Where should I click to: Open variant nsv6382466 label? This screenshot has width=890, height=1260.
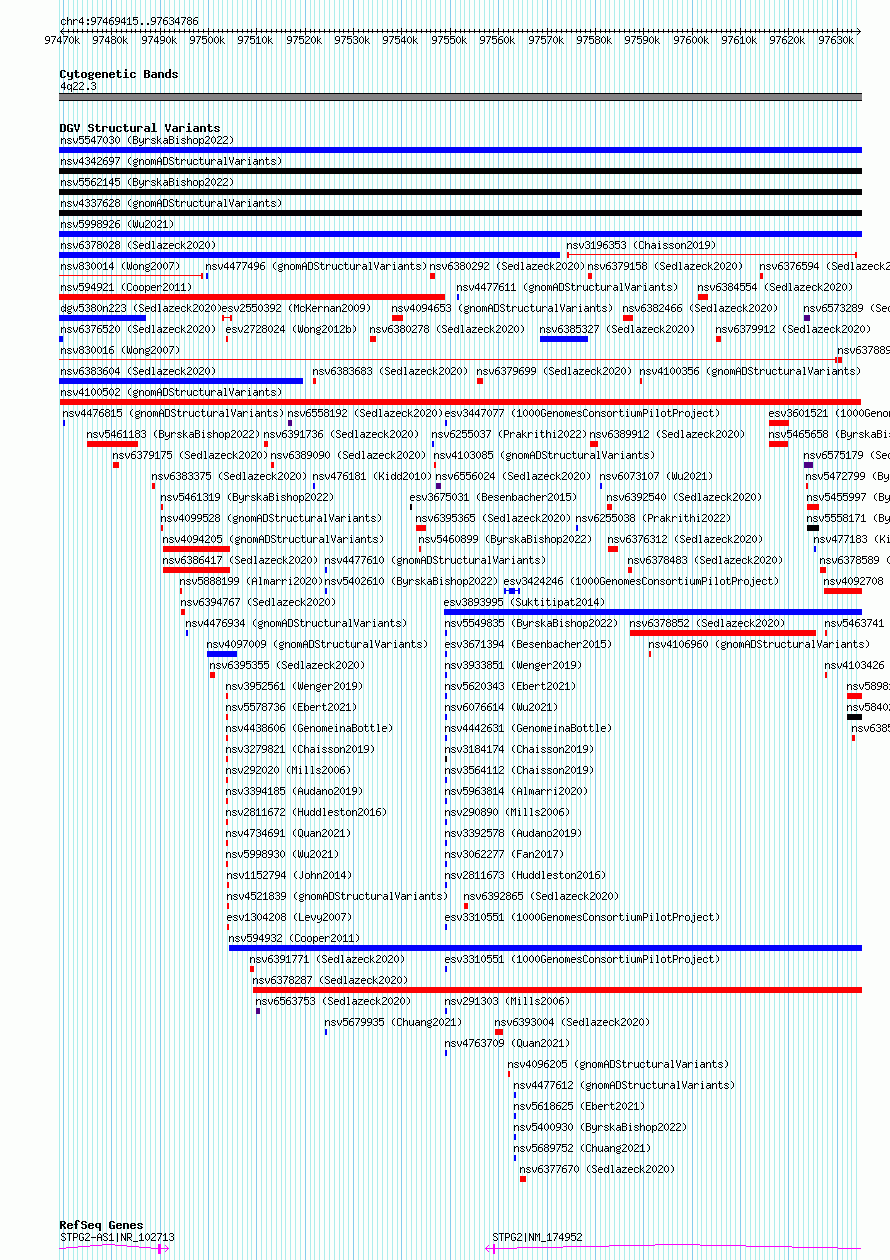point(700,308)
